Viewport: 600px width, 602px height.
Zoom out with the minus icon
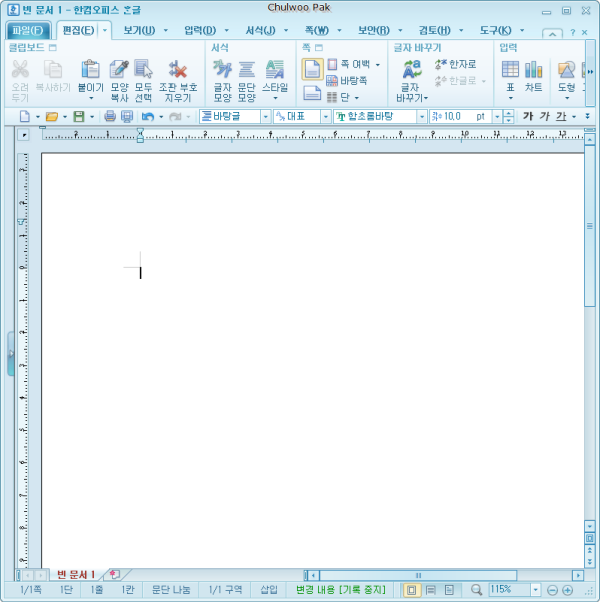pyautogui.click(x=552, y=590)
